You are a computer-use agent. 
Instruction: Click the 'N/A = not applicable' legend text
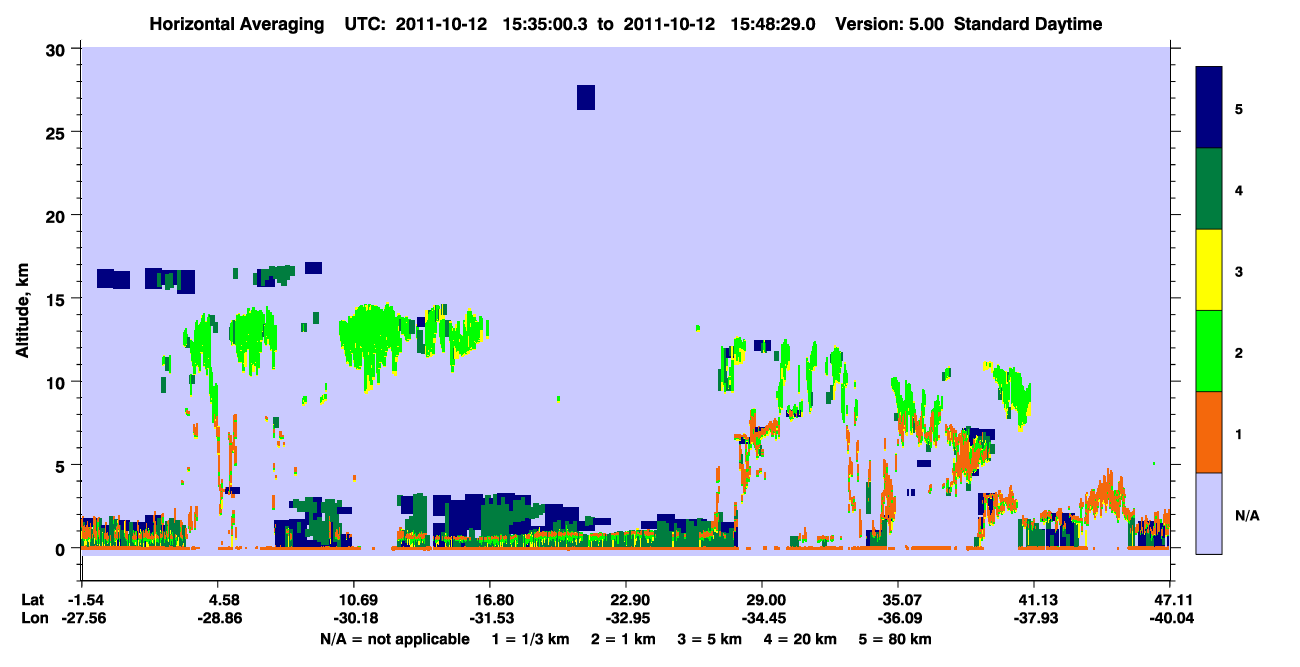pyautogui.click(x=395, y=639)
